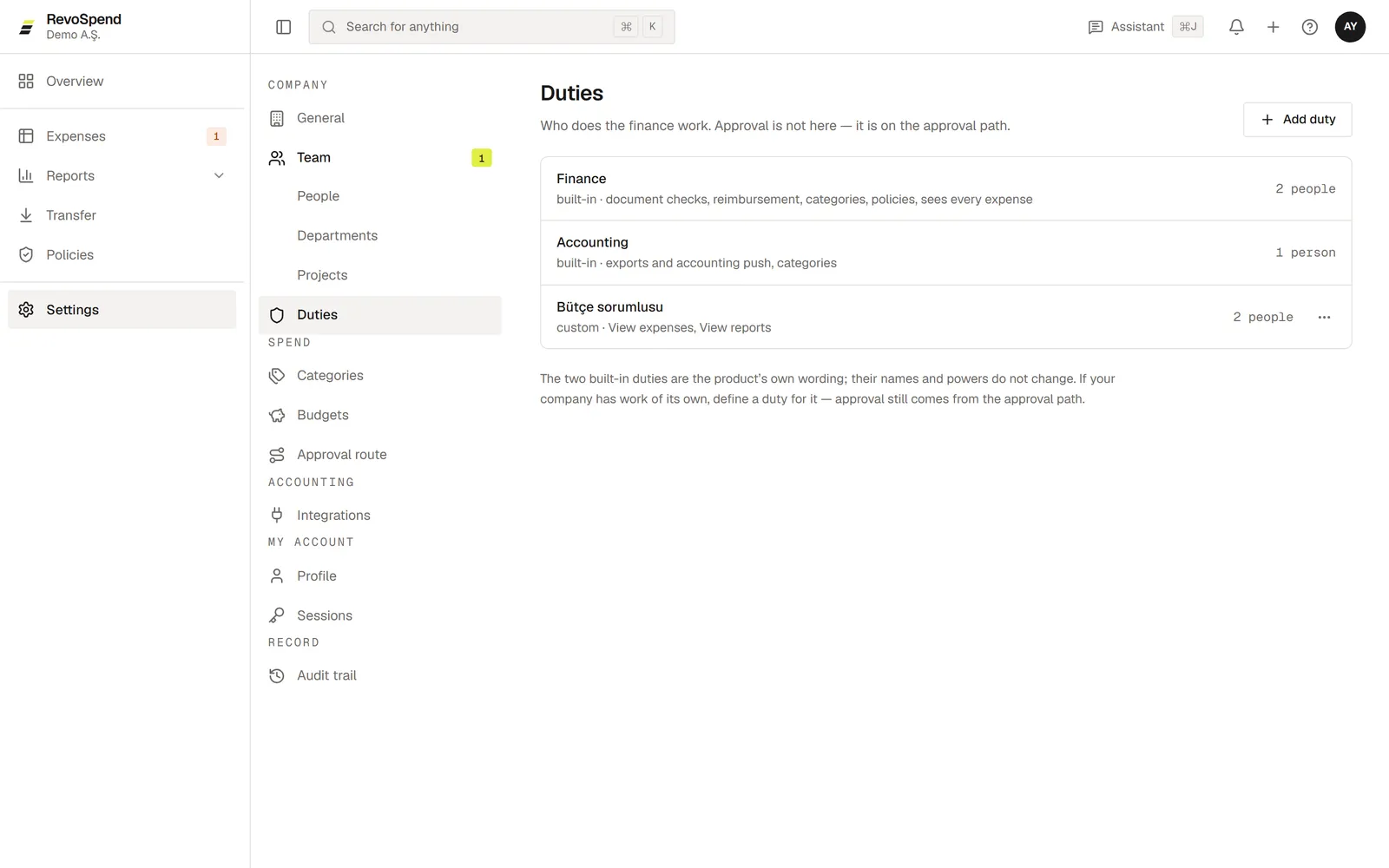The image size is (1389, 868).
Task: Focus the Search for anything field
Action: pos(491,27)
